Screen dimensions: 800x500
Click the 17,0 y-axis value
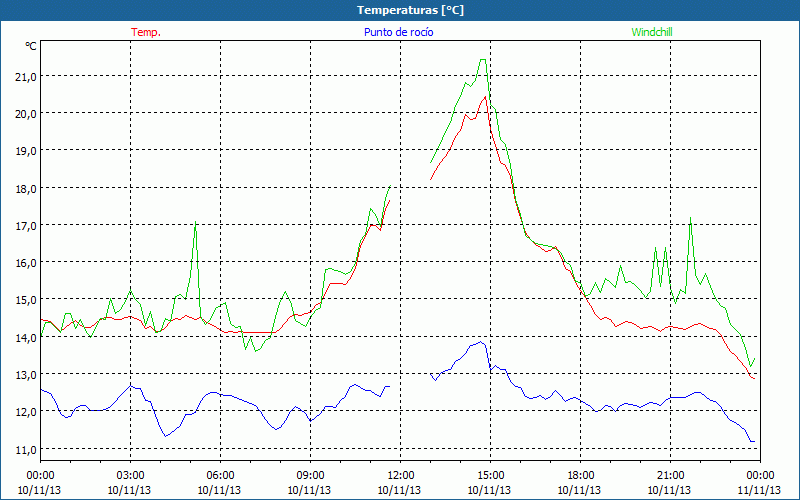pyautogui.click(x=25, y=225)
